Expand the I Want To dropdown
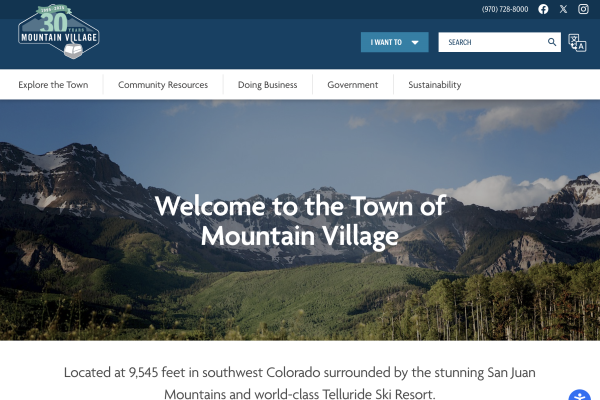 tap(395, 42)
